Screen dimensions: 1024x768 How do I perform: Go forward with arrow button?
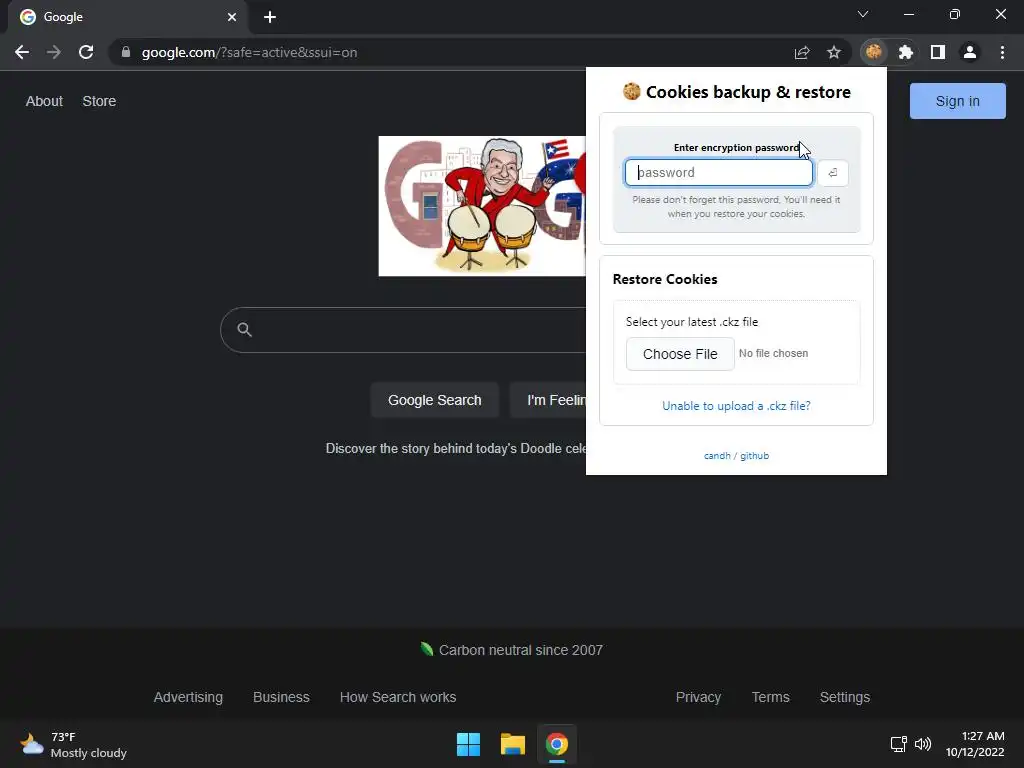coord(54,52)
